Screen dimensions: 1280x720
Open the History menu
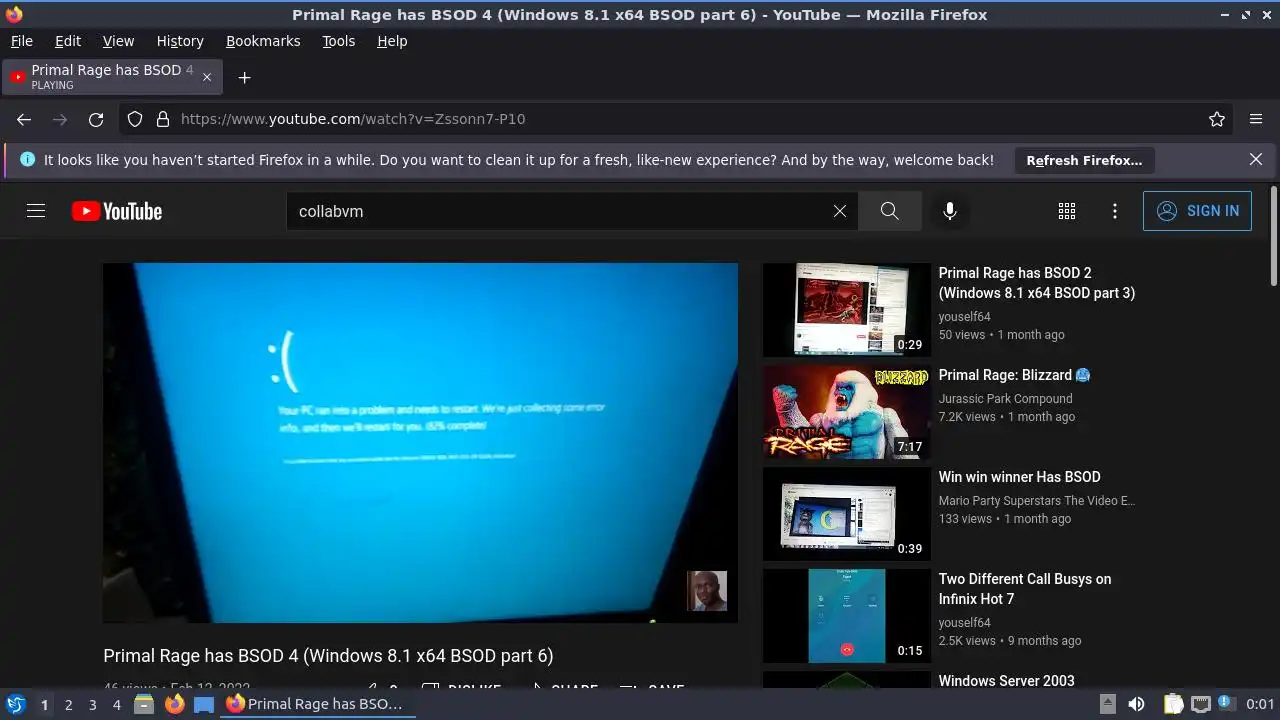(x=180, y=41)
